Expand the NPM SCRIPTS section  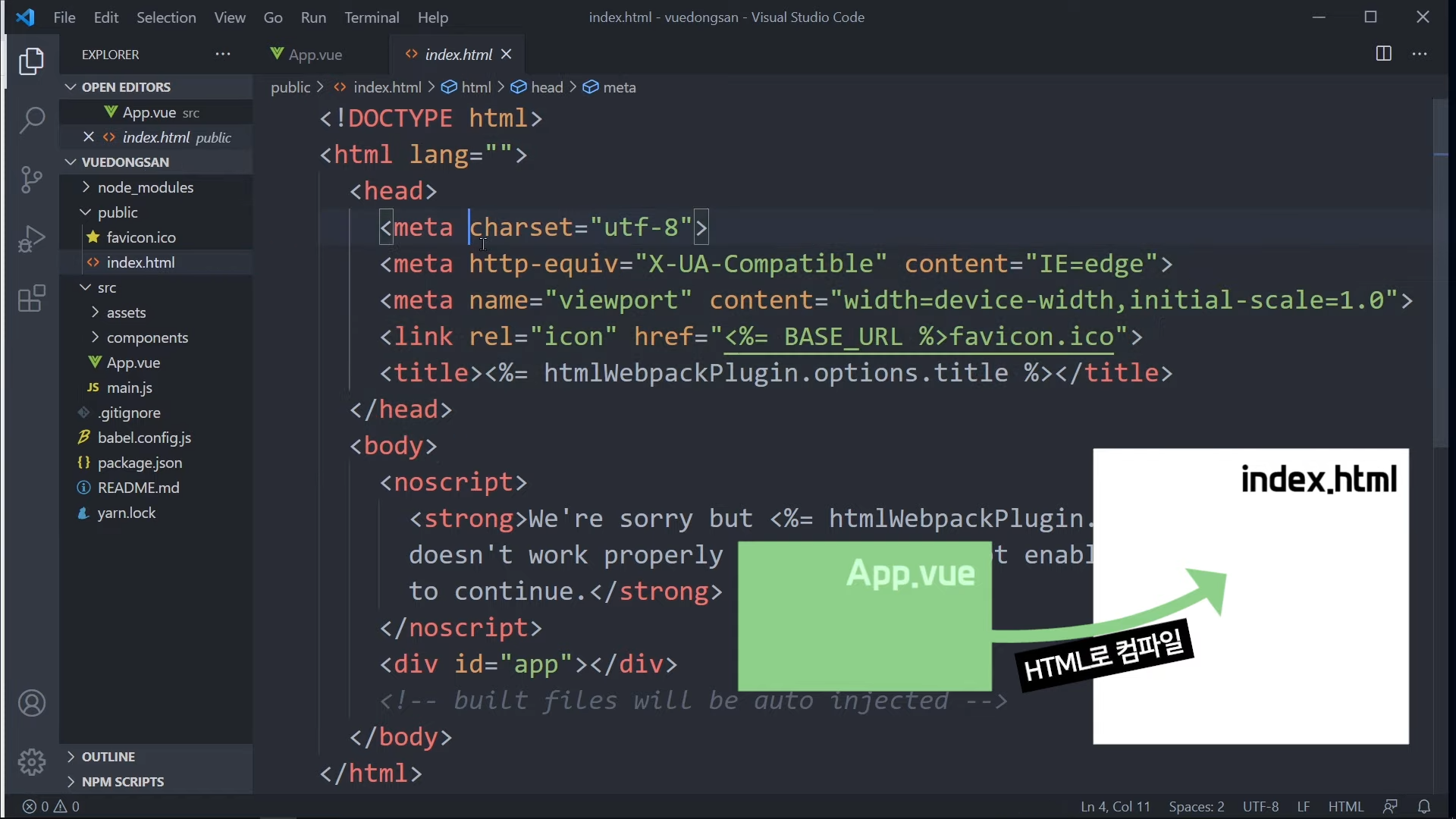click(x=122, y=782)
